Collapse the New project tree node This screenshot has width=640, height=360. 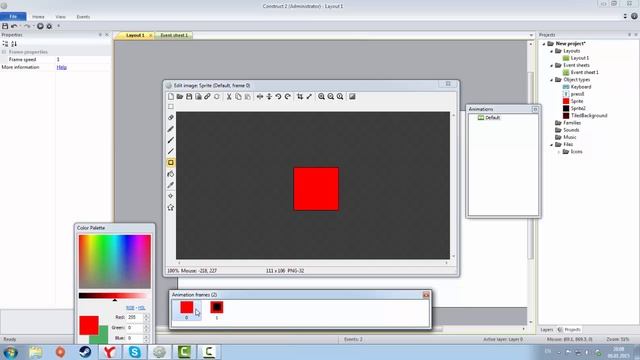click(x=544, y=44)
